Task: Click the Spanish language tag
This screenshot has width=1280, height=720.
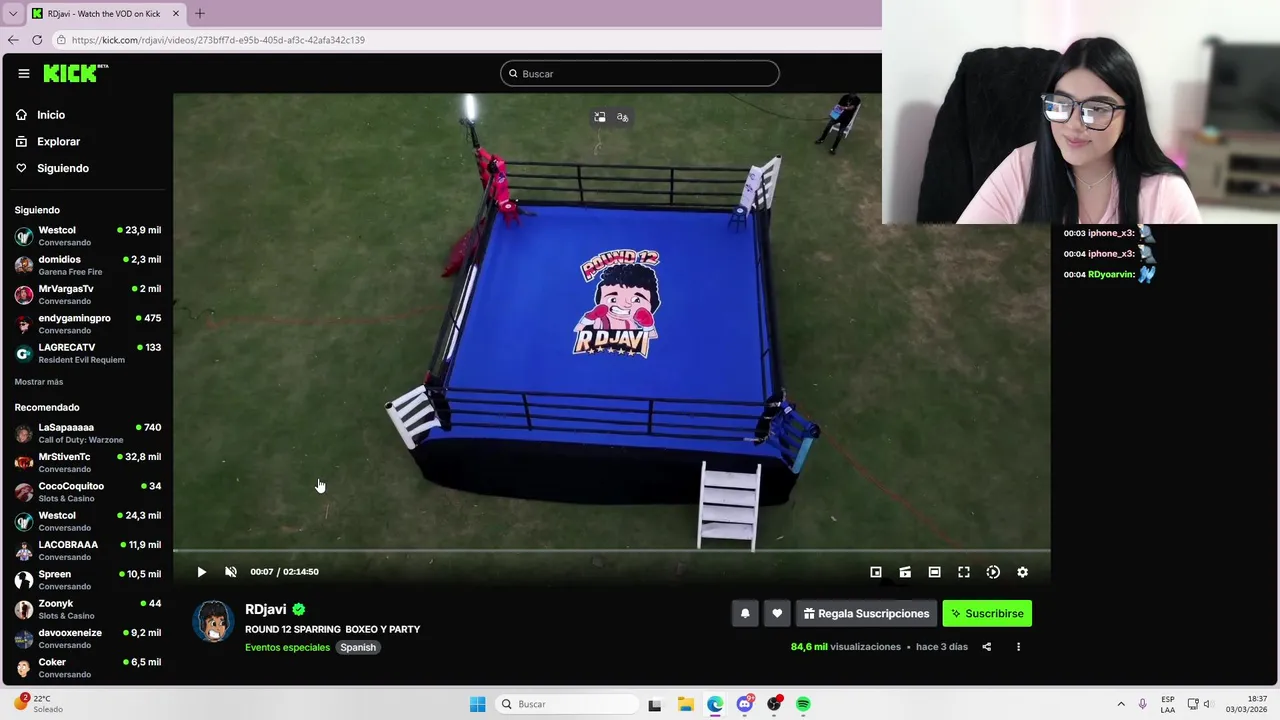Action: 358,647
